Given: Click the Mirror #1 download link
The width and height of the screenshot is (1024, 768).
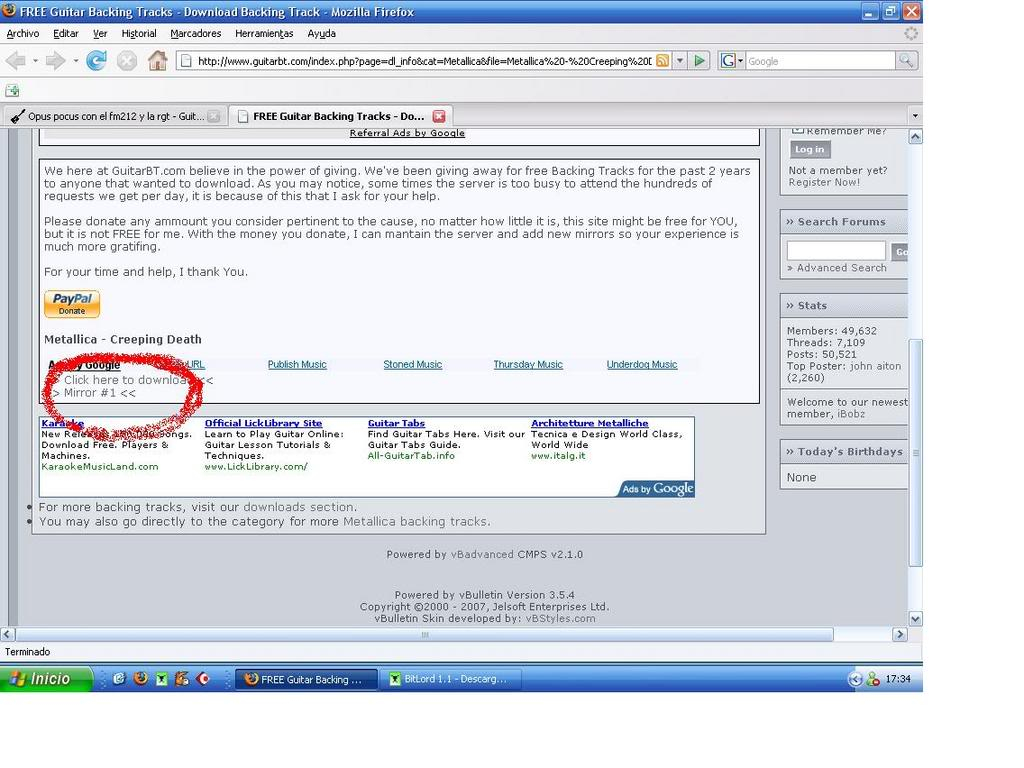Looking at the screenshot, I should click(x=99, y=393).
